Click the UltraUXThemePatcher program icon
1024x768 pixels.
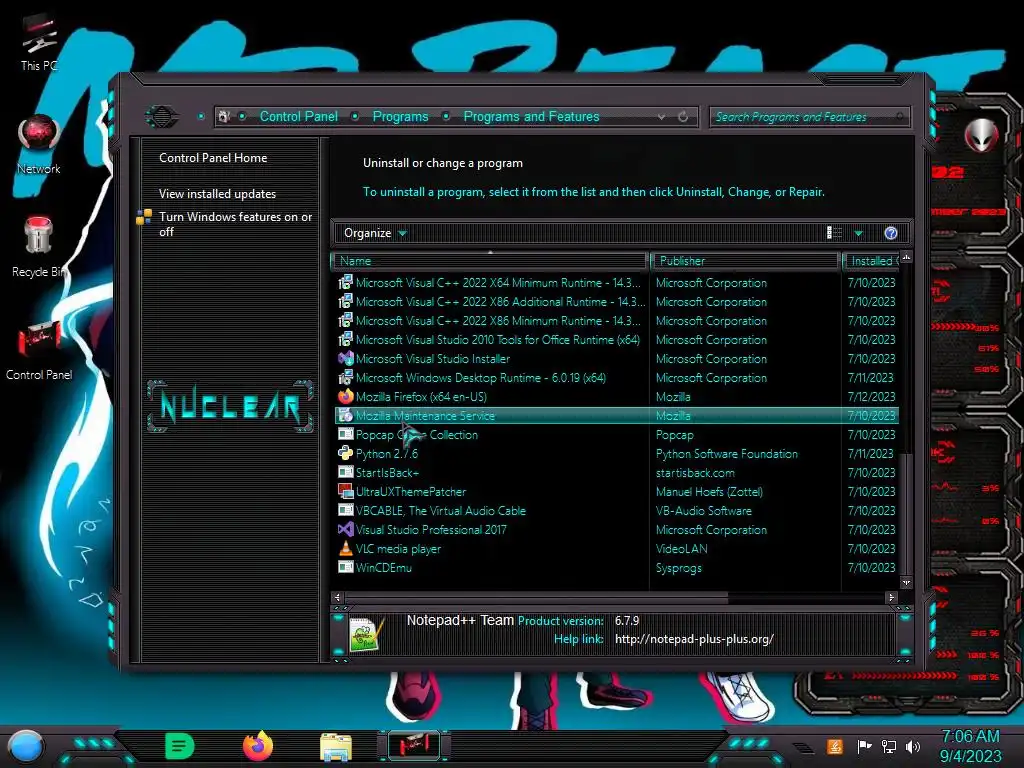coord(345,491)
